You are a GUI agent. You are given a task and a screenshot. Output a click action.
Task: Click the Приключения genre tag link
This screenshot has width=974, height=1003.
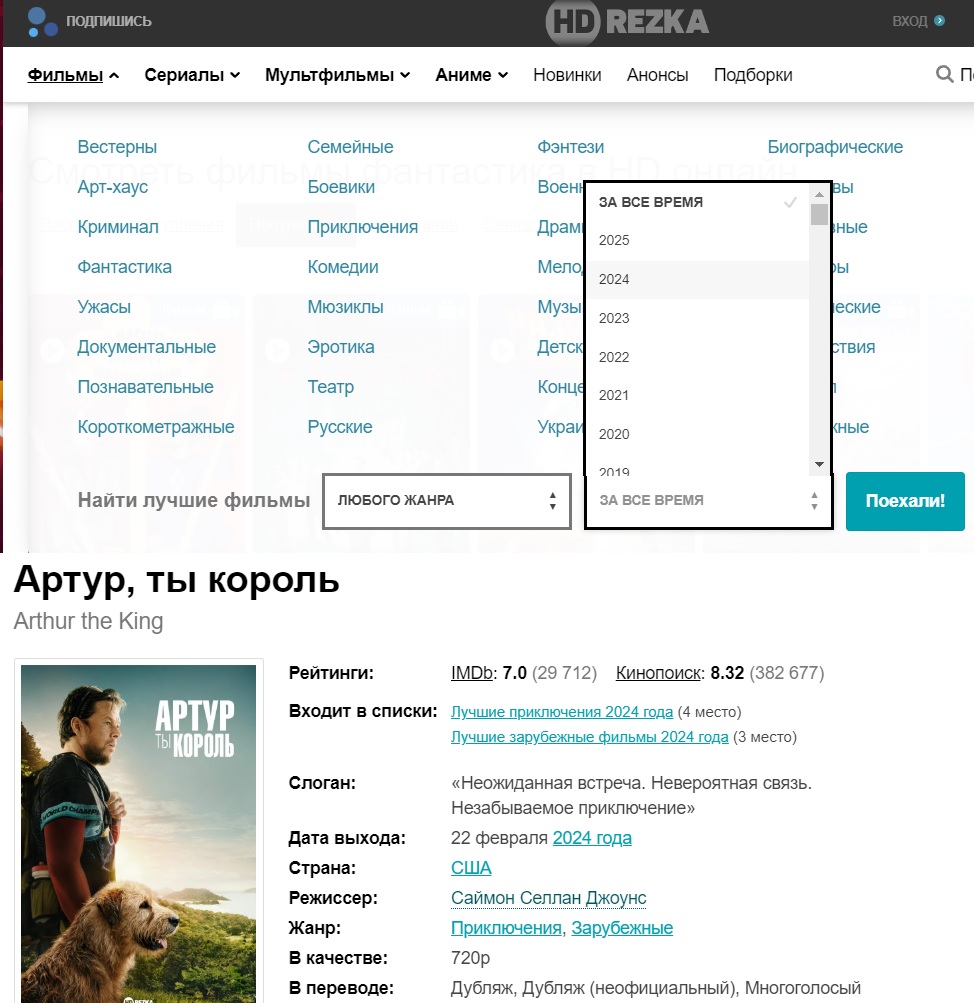coord(507,928)
